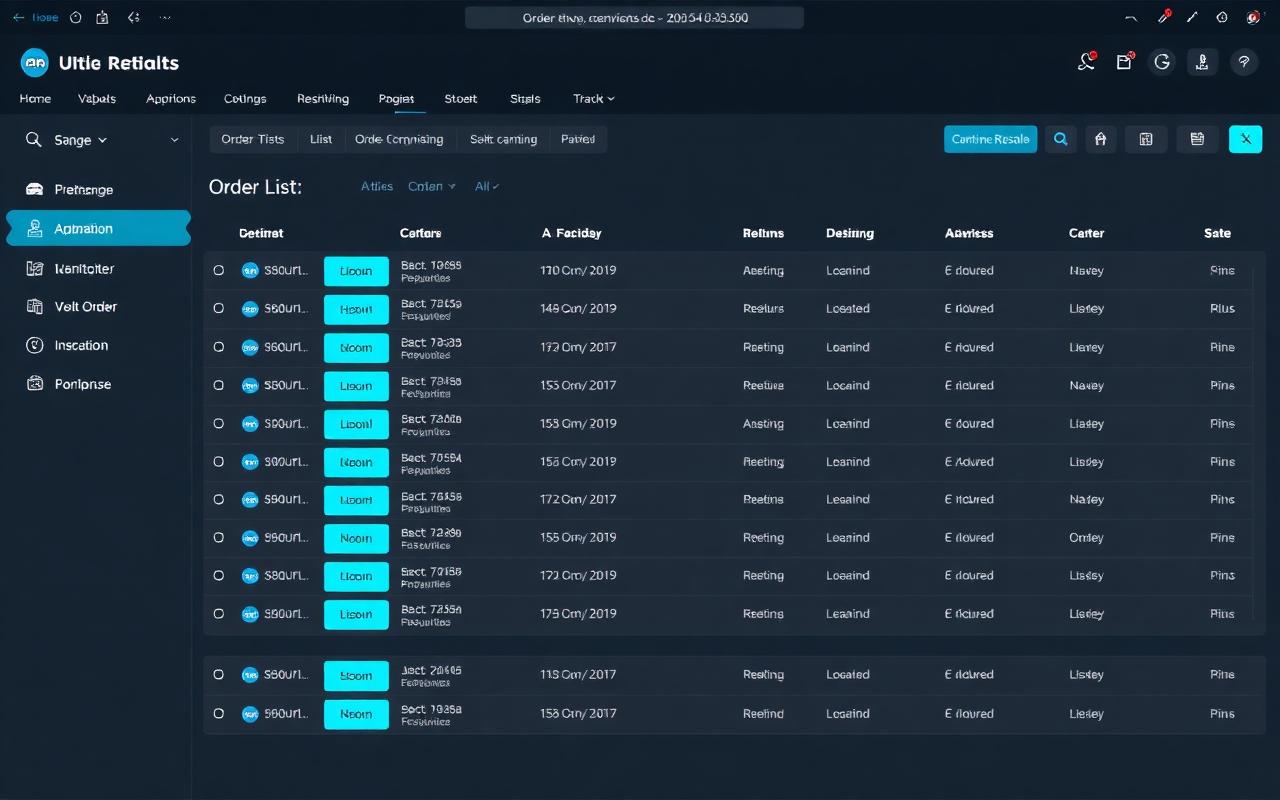Click the G account icon in header
Screen dimensions: 1280x800
point(1161,62)
